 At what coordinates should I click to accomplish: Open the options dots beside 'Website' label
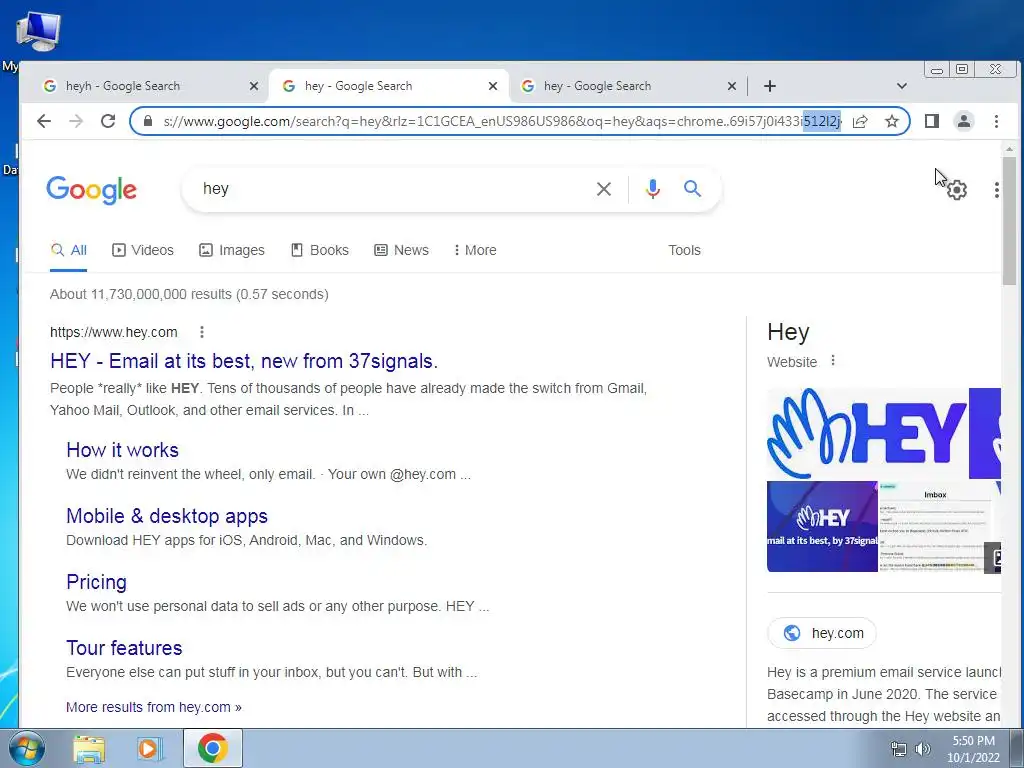[x=833, y=361]
